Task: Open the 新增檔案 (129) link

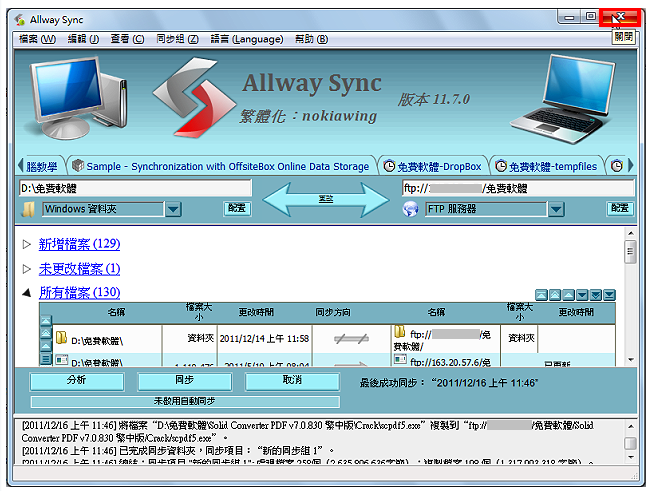Action: 79,244
